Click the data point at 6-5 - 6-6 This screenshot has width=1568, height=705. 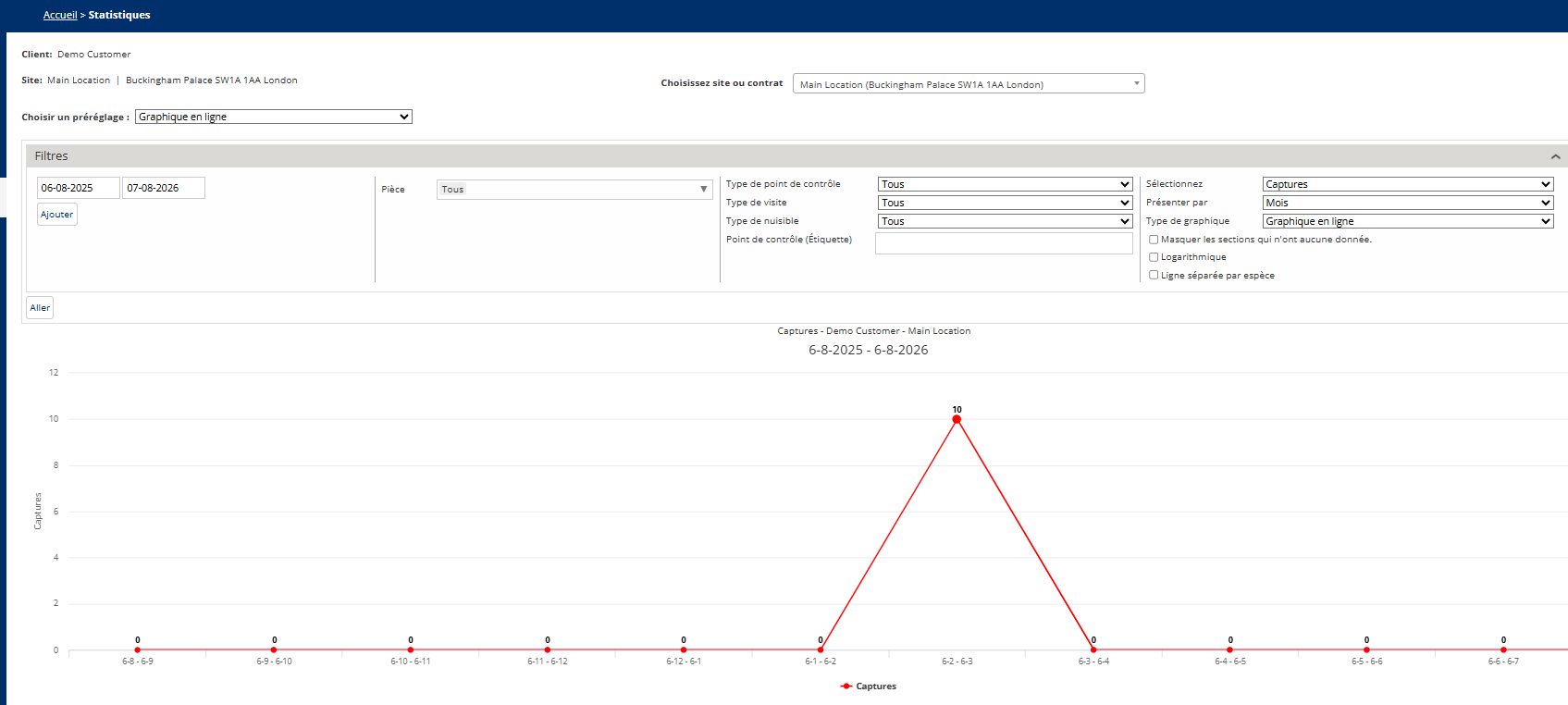pyautogui.click(x=1366, y=649)
